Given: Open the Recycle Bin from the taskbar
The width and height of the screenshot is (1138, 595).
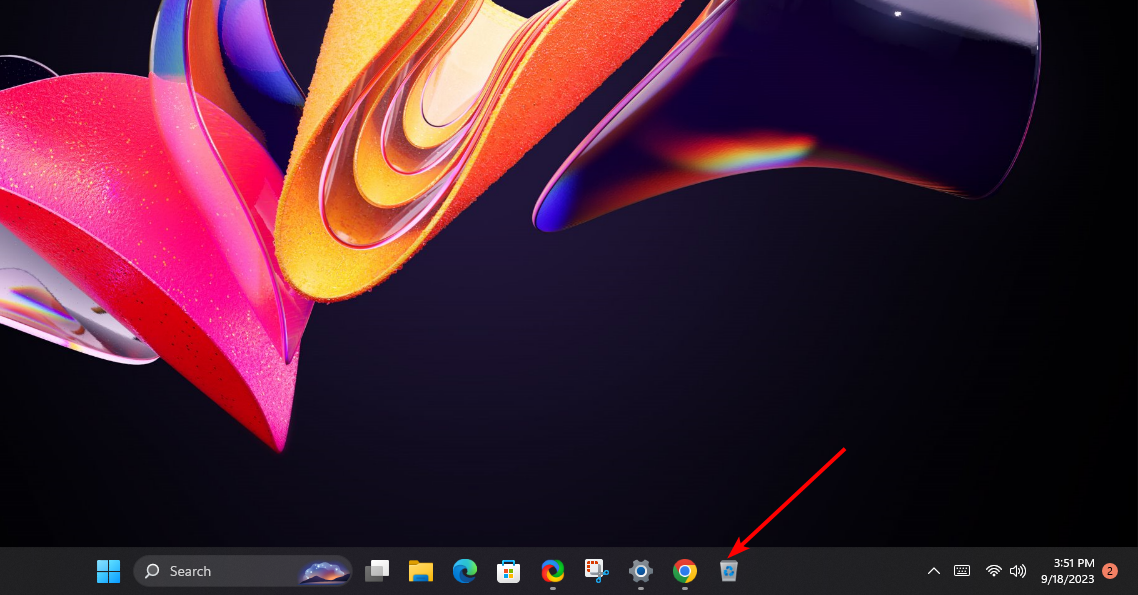Looking at the screenshot, I should tap(729, 571).
